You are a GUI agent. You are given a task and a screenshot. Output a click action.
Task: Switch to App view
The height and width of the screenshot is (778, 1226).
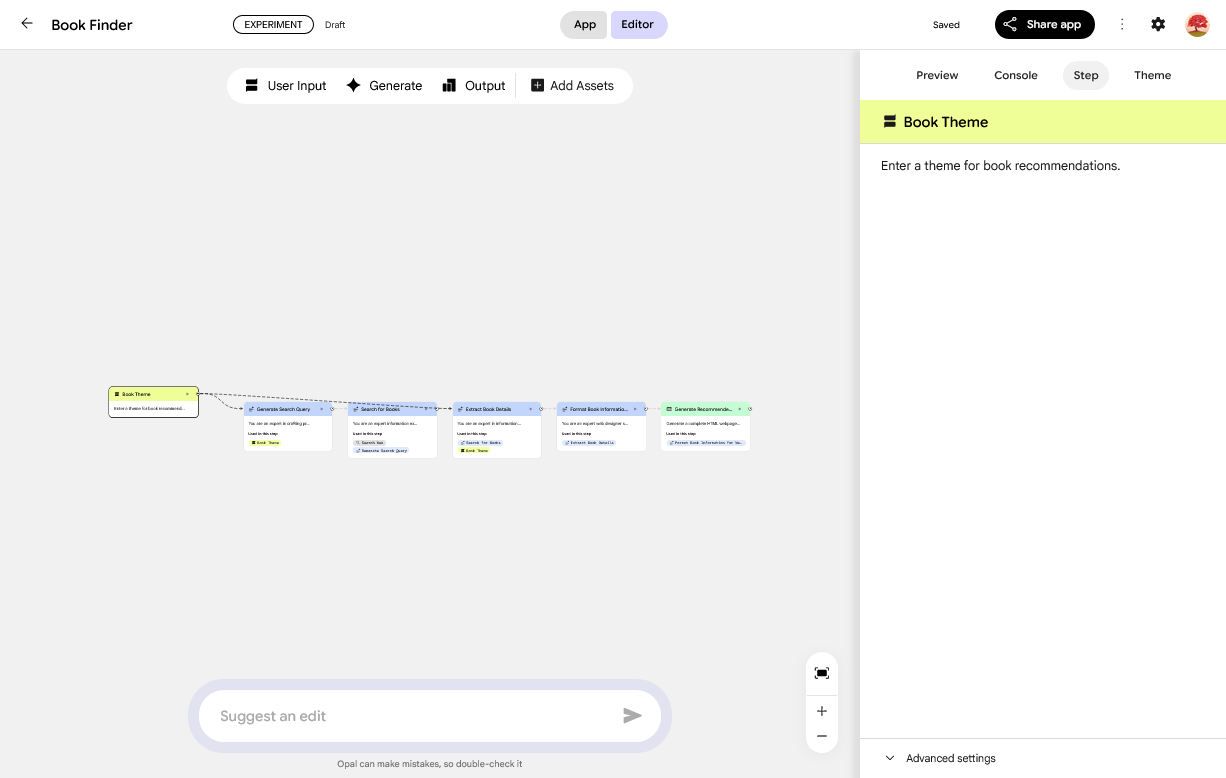click(584, 25)
